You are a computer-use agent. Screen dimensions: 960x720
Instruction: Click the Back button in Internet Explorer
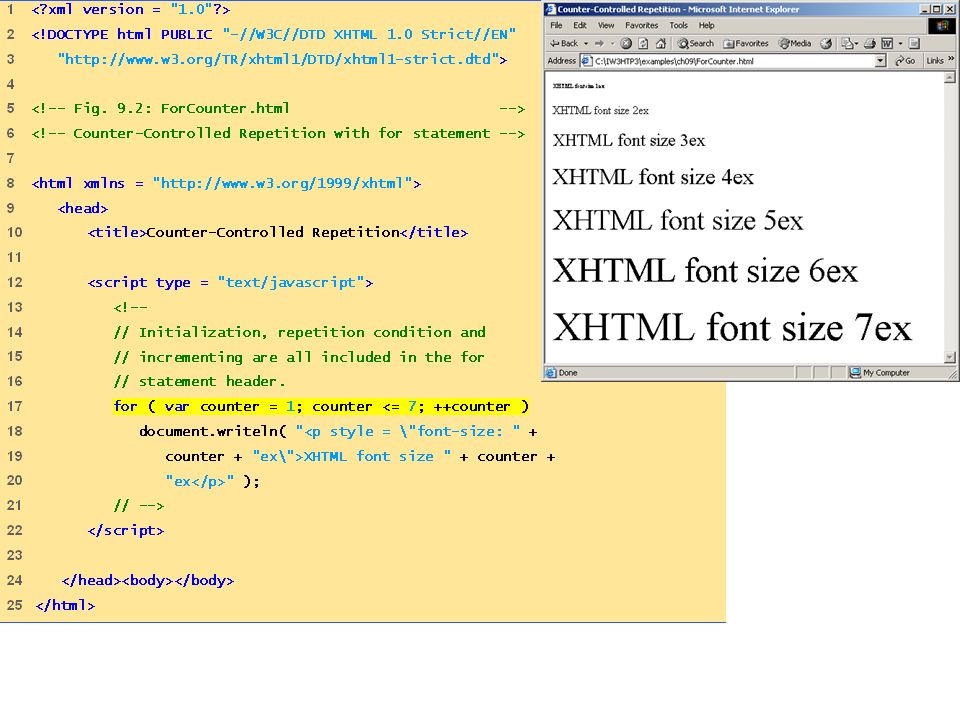[564, 43]
